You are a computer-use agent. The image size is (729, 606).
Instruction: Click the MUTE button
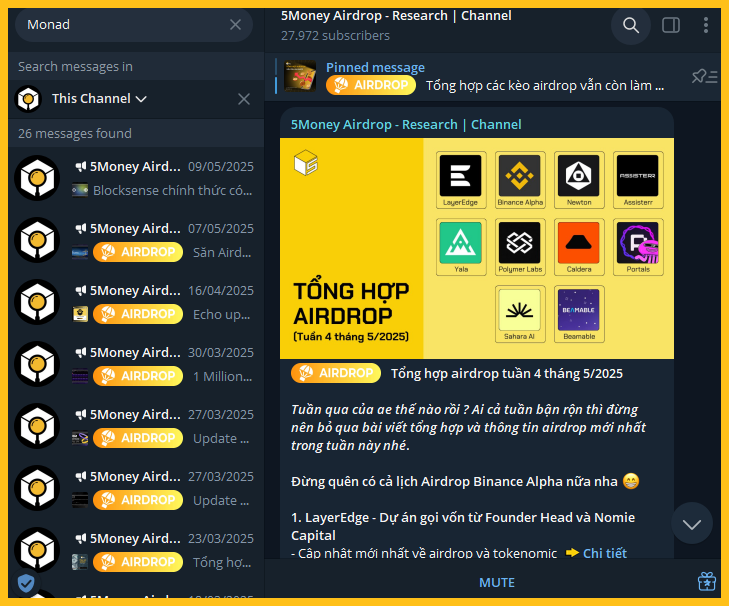tap(497, 582)
